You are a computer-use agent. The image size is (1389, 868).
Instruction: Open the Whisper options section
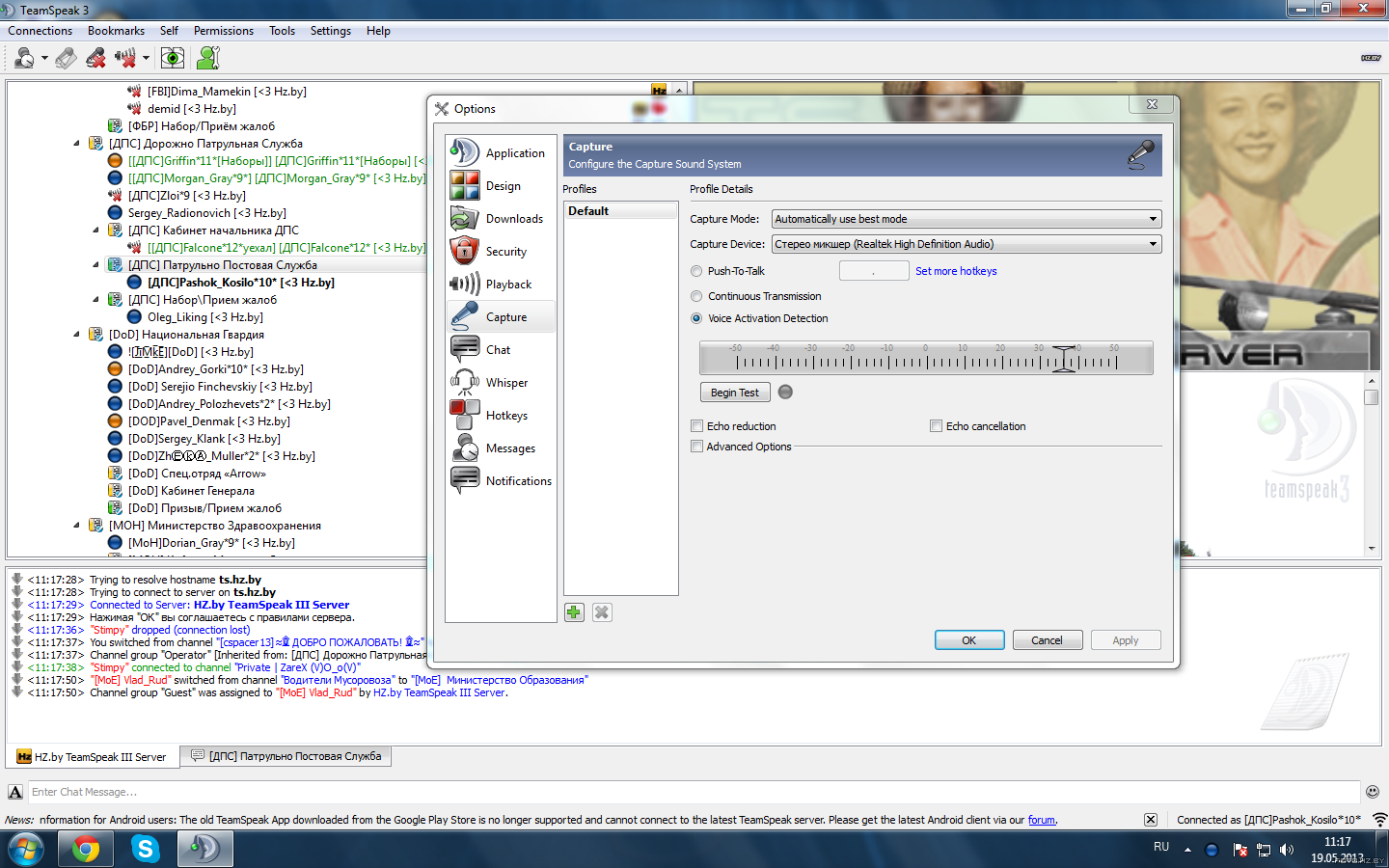point(502,382)
